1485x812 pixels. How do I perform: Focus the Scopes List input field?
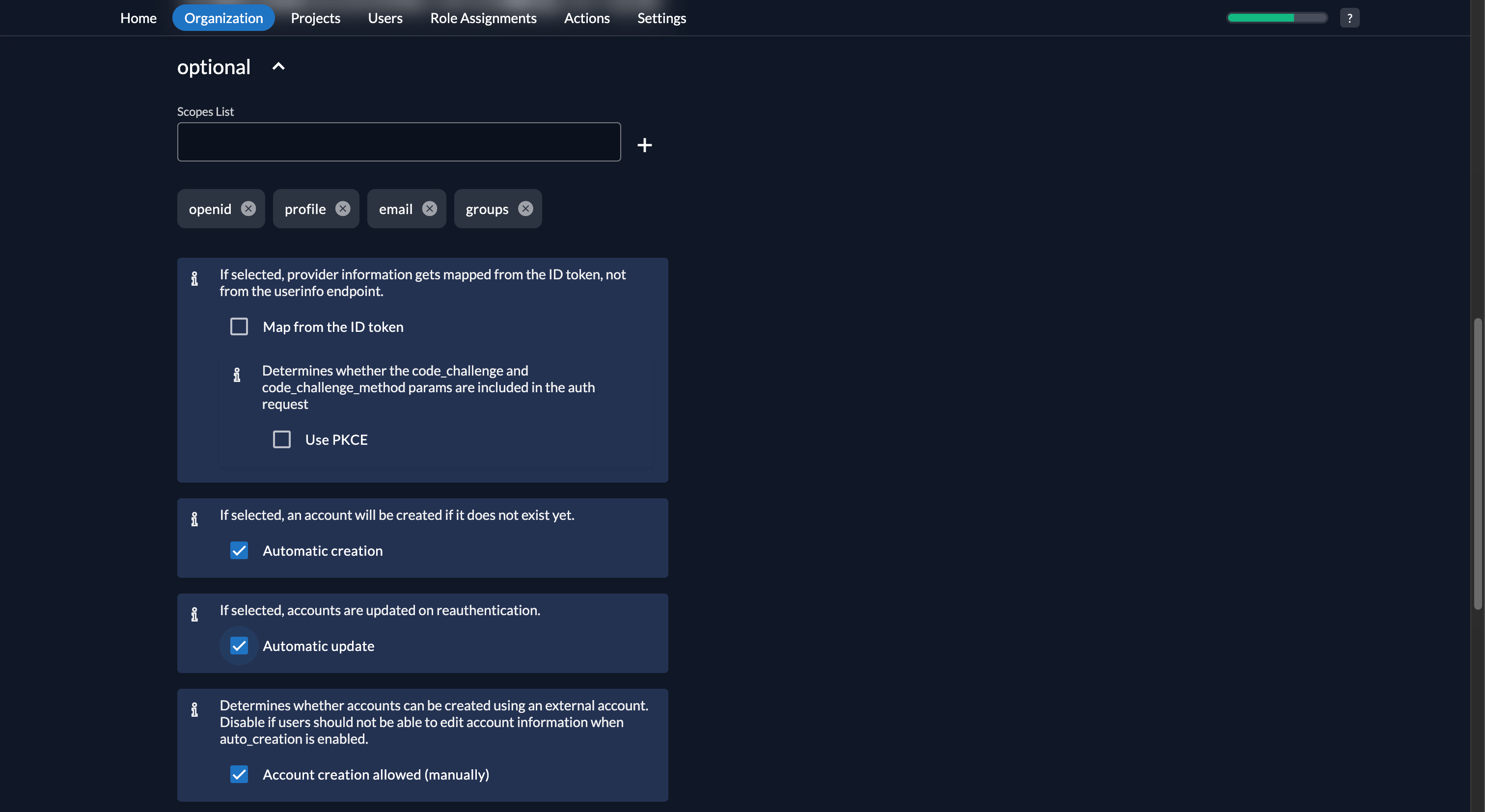[399, 142]
